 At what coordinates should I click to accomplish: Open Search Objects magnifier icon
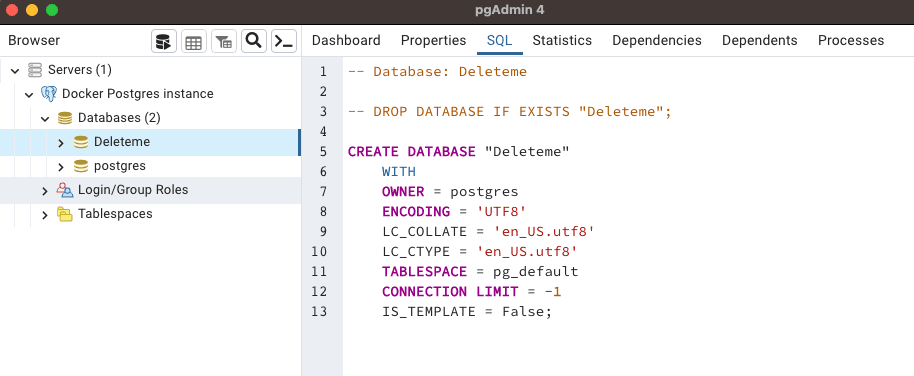[x=254, y=41]
